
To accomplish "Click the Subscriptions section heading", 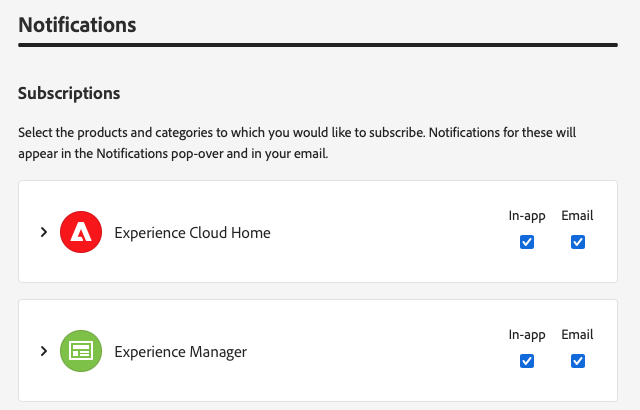I will [69, 93].
